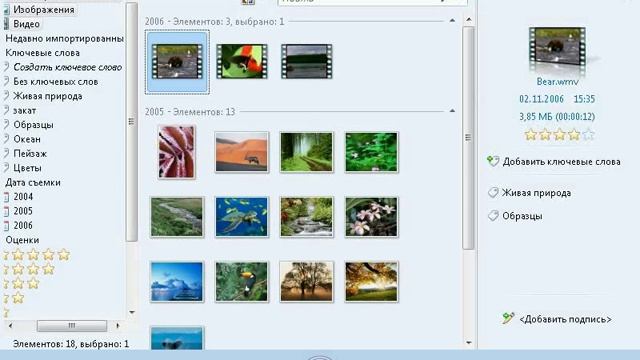The height and width of the screenshot is (360, 640).
Task: Click the Живая природа tag in the info pane
Action: [536, 193]
